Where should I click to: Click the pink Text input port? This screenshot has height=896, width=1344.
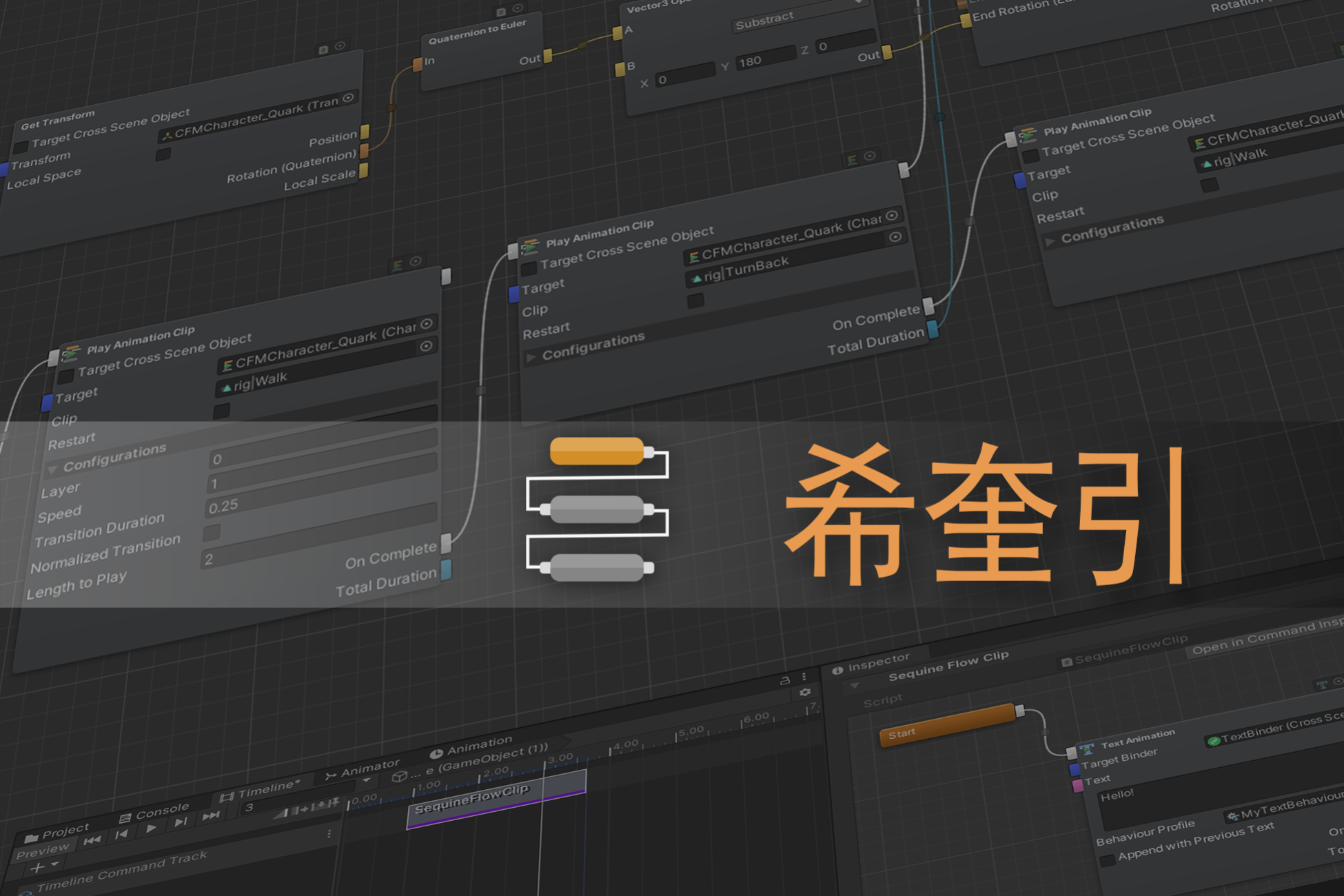pos(1078,786)
